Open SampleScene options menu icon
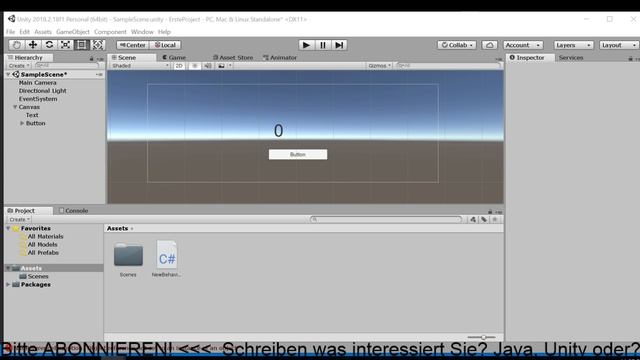Screen dimensions: 640x360 (x=99, y=75)
